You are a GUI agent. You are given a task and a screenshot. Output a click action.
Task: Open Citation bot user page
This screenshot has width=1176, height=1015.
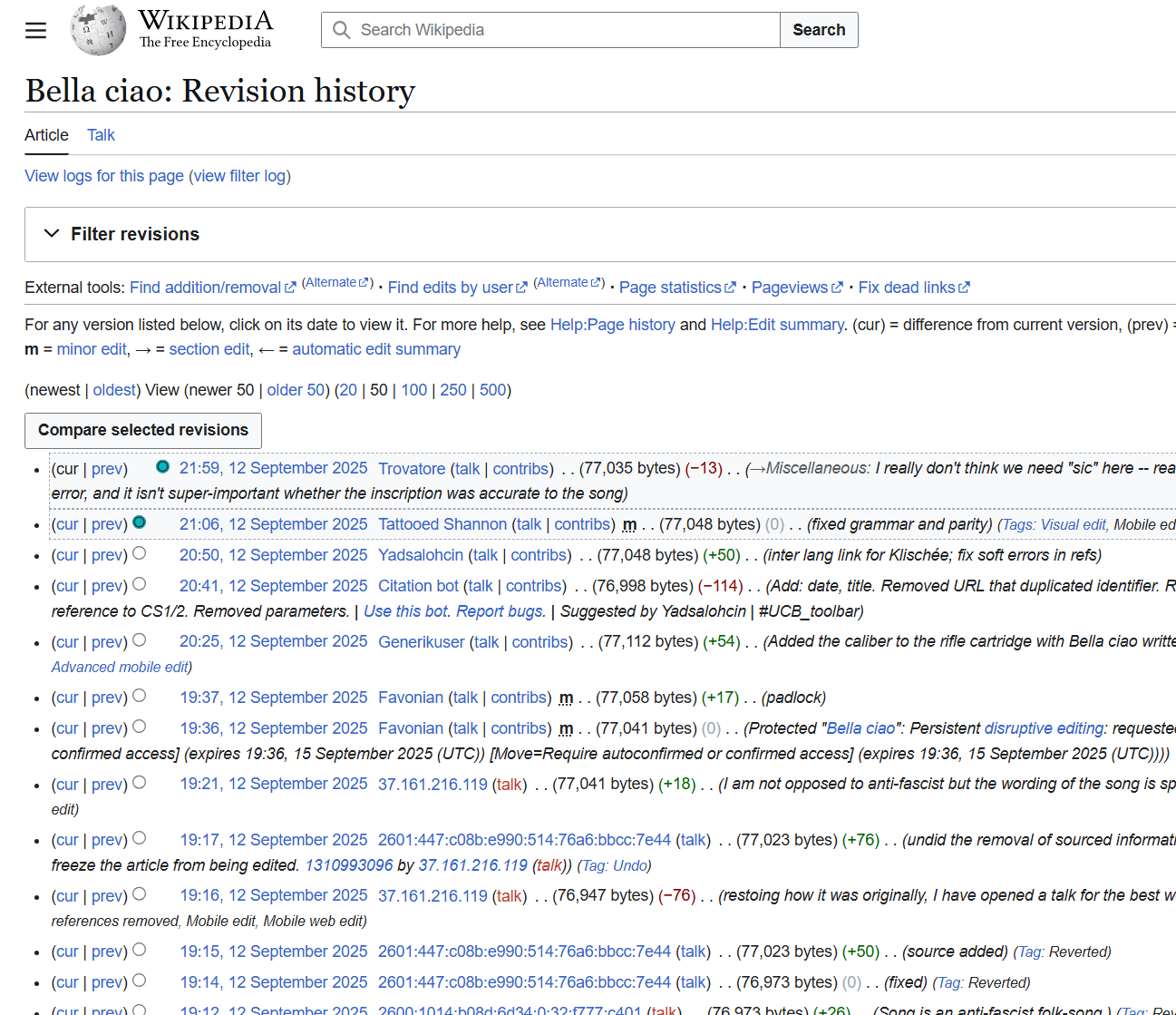click(418, 586)
